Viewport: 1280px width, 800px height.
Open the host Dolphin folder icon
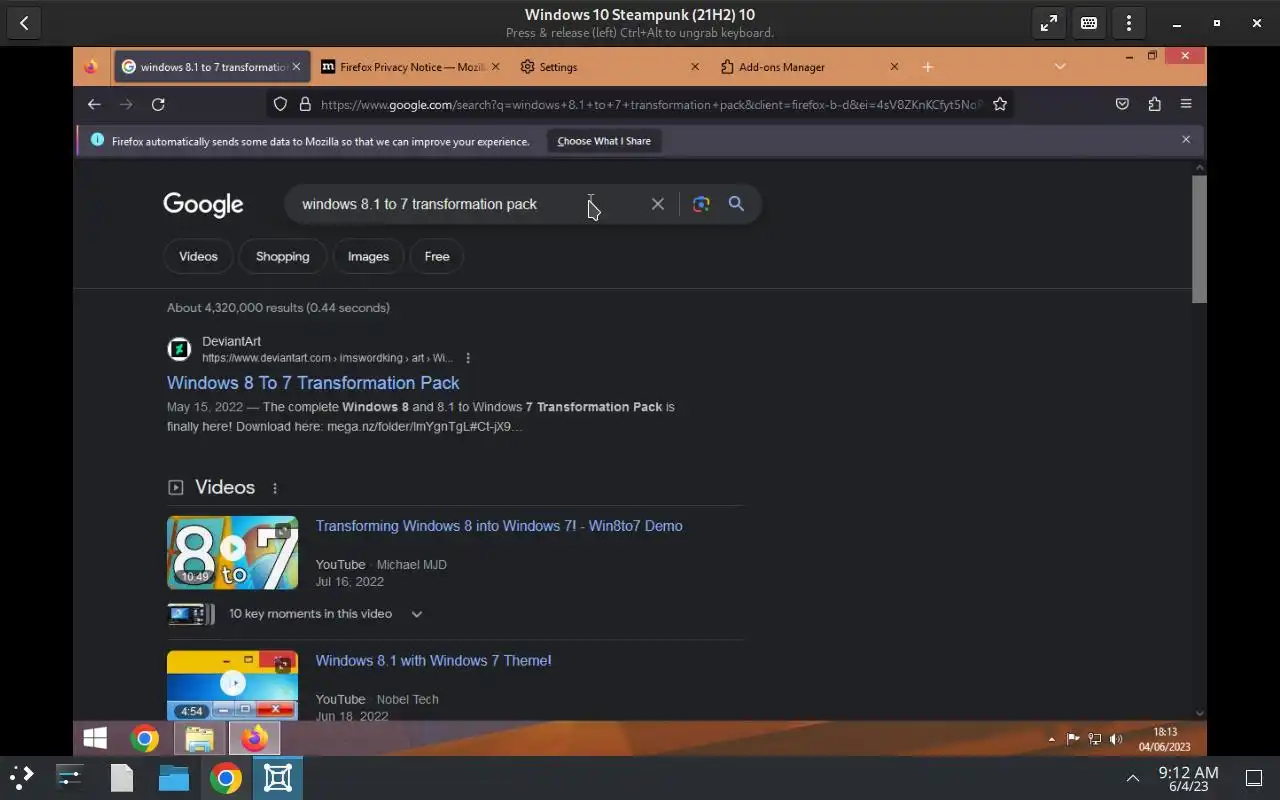[x=174, y=777]
